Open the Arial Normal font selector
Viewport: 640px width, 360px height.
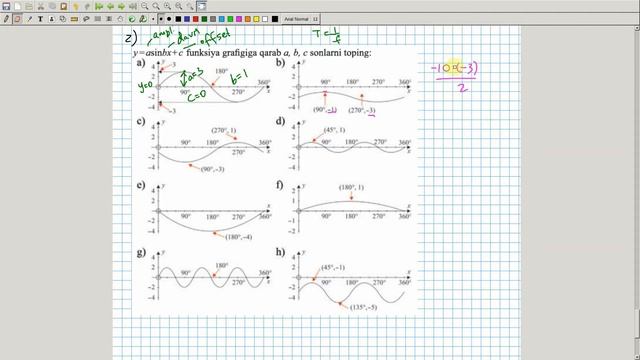coord(301,19)
